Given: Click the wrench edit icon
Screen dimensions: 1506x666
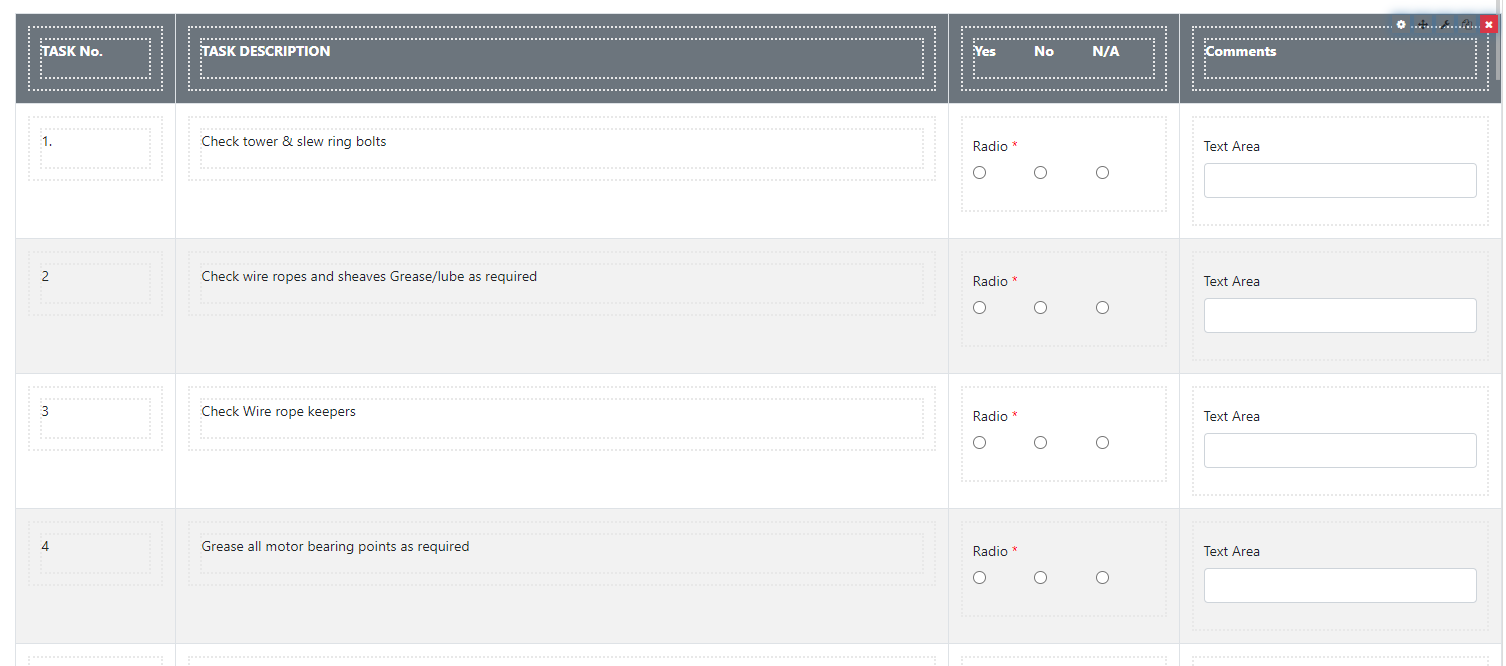Looking at the screenshot, I should 1445,24.
